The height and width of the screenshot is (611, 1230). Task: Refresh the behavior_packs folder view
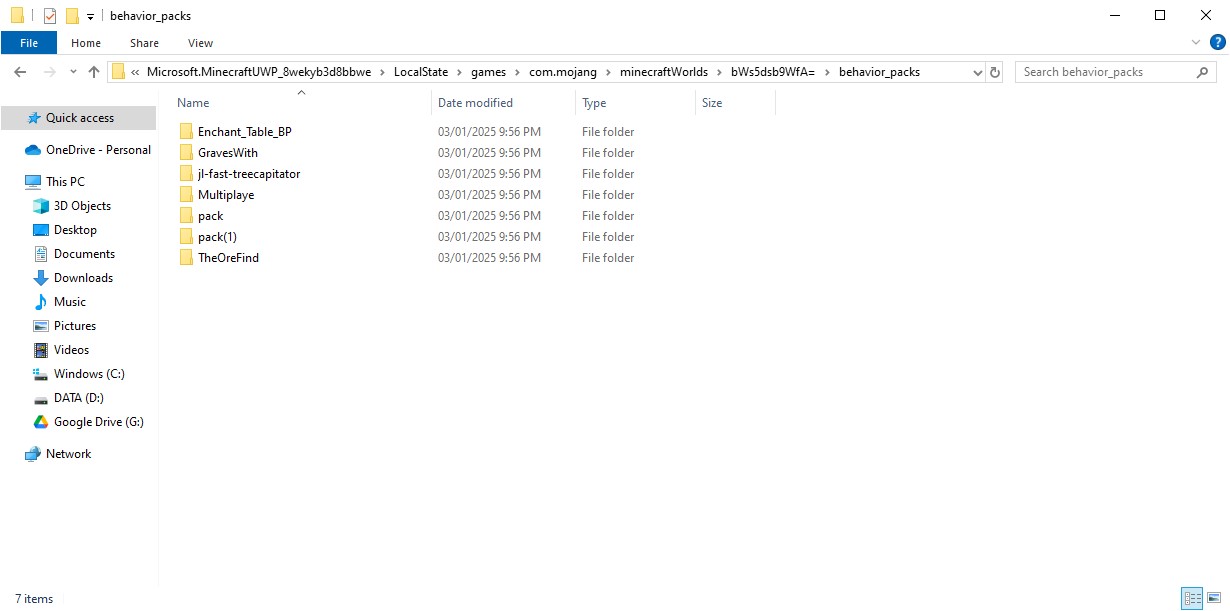(995, 72)
